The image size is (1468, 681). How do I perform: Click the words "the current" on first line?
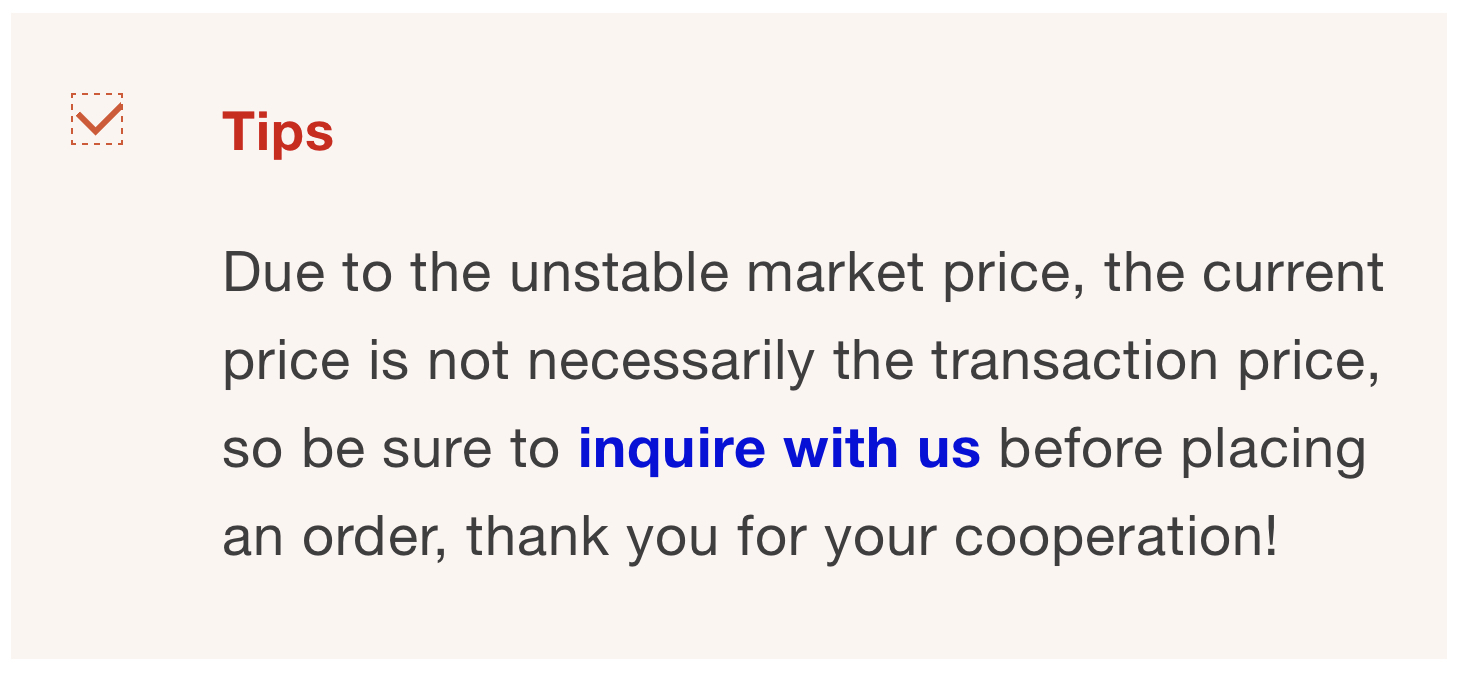pos(1244,273)
